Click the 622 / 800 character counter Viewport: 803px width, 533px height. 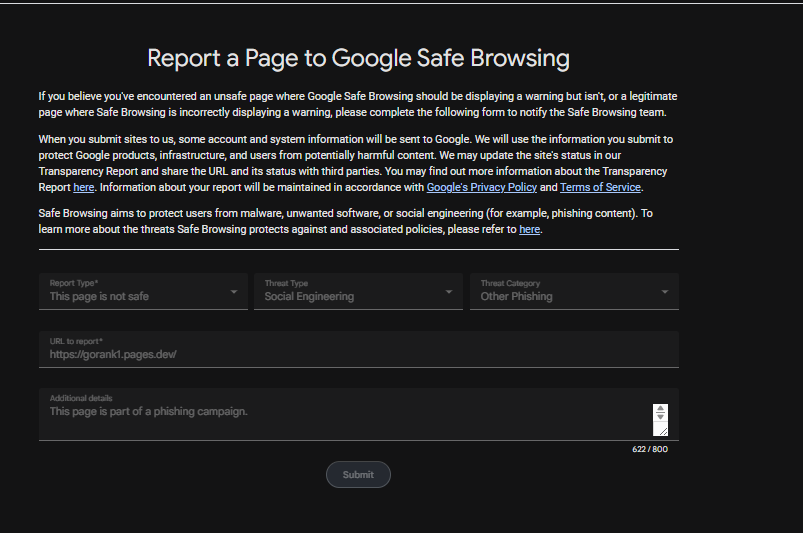tap(650, 449)
